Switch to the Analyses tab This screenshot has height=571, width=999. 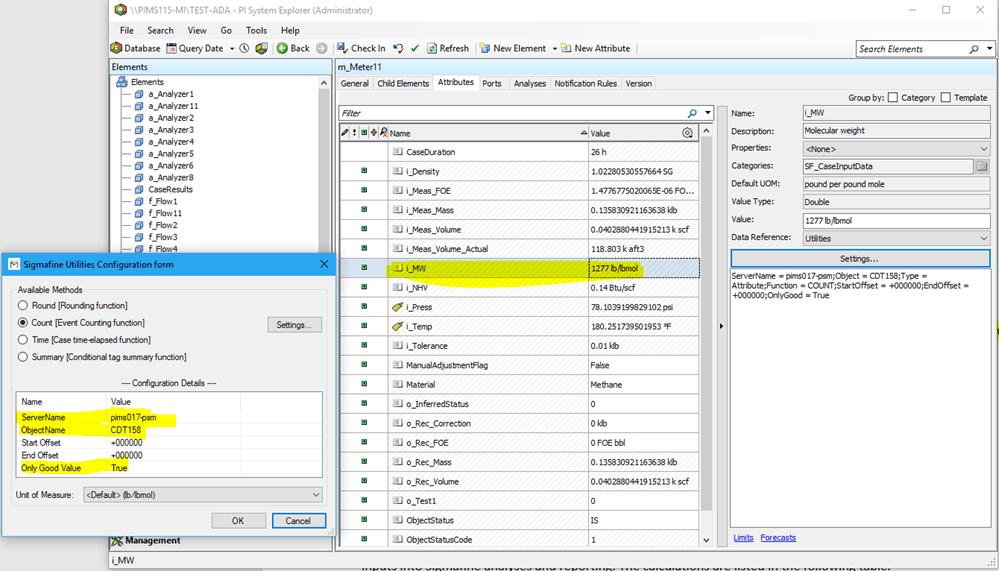pos(529,84)
